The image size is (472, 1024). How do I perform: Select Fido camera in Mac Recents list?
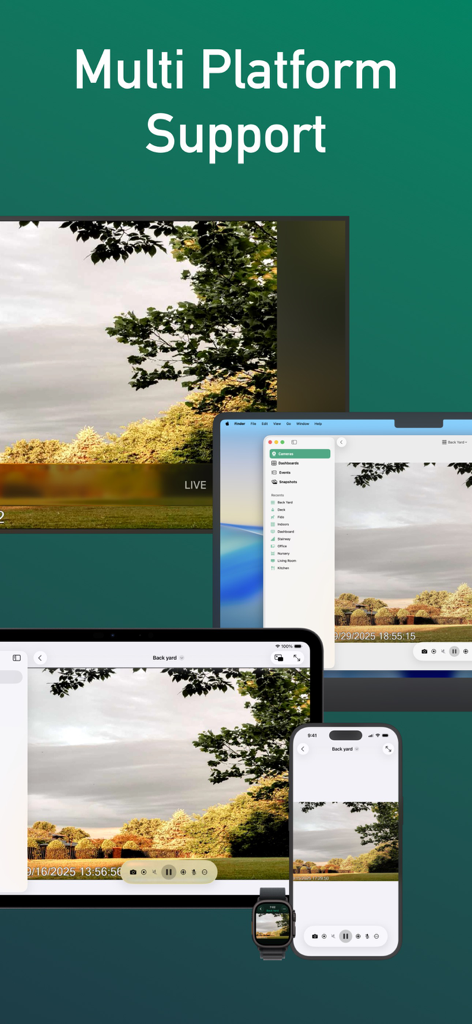pos(279,517)
